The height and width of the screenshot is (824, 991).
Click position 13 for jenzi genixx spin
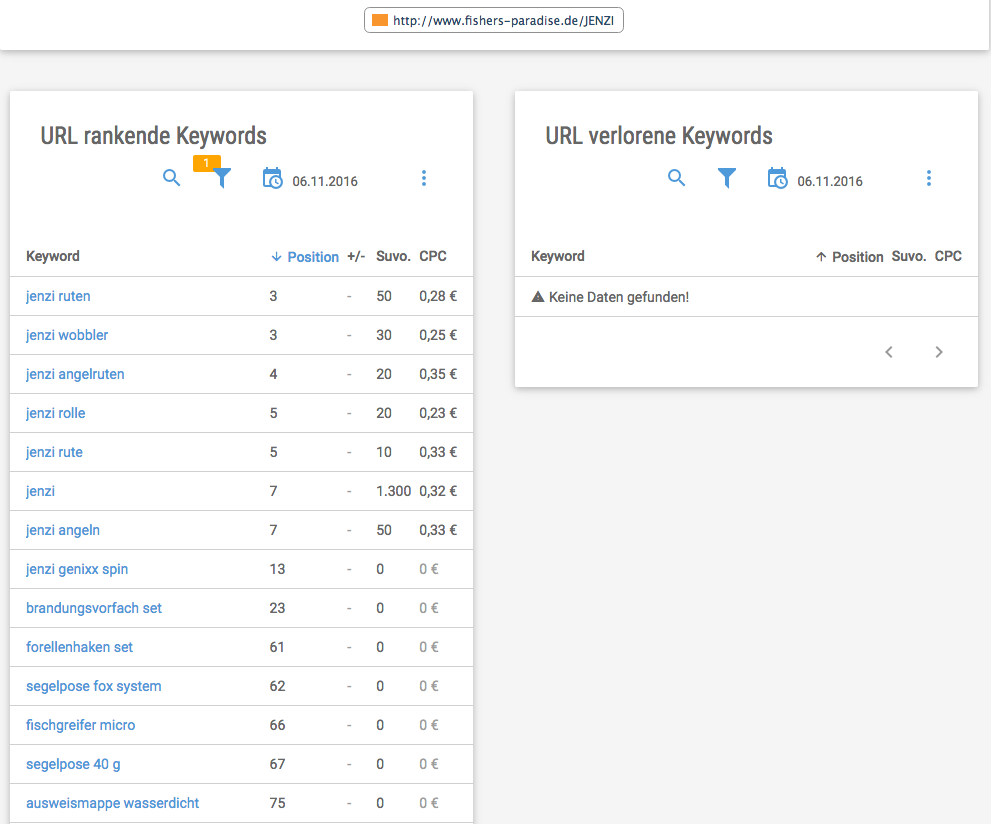pyautogui.click(x=277, y=569)
